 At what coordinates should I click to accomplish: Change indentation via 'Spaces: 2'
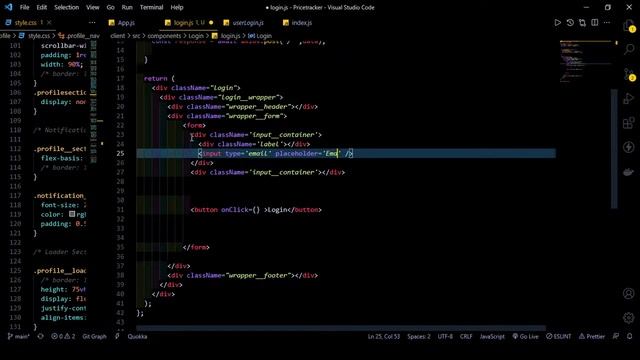coord(419,336)
